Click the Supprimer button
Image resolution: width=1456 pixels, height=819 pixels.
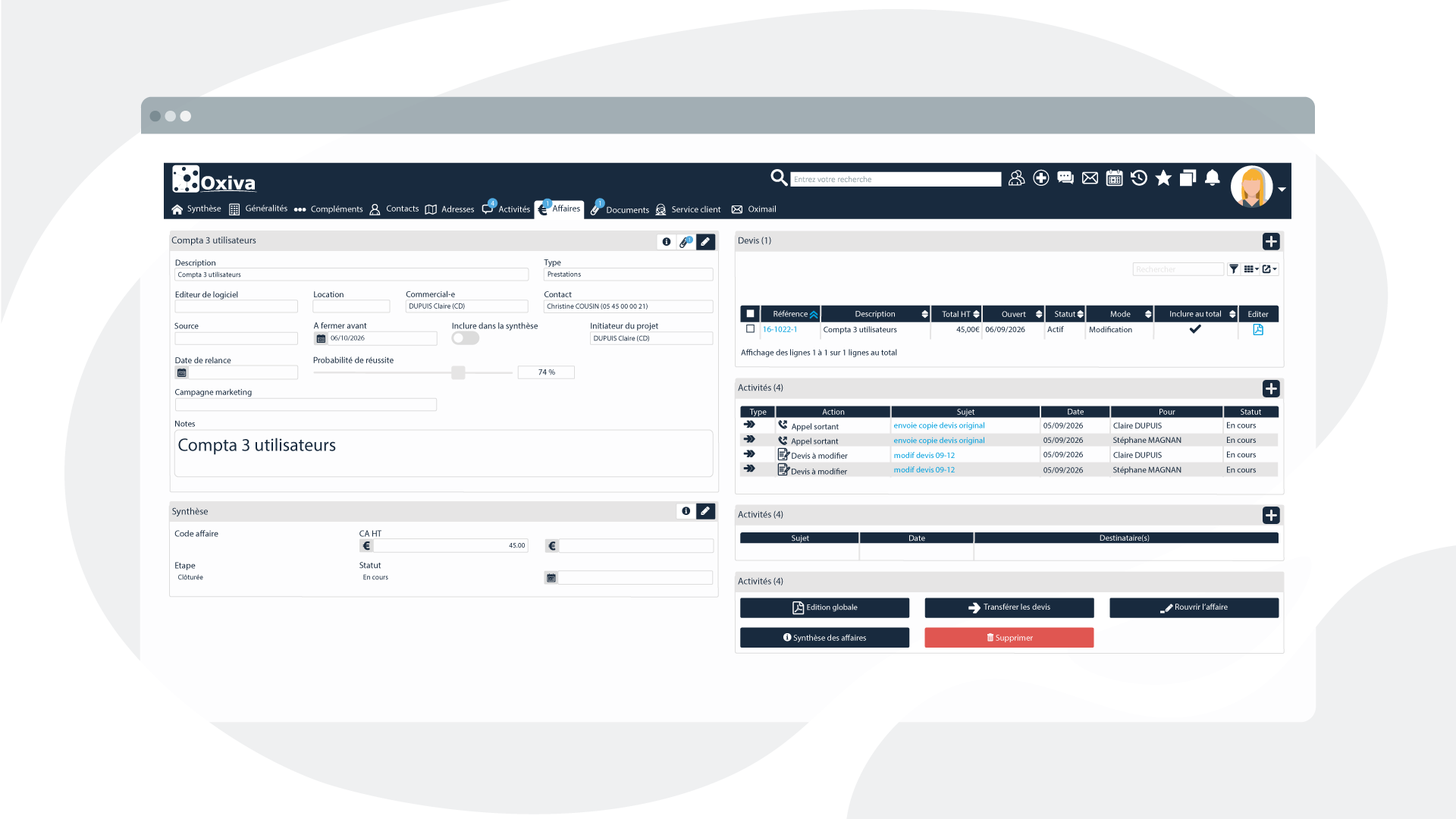[1009, 637]
